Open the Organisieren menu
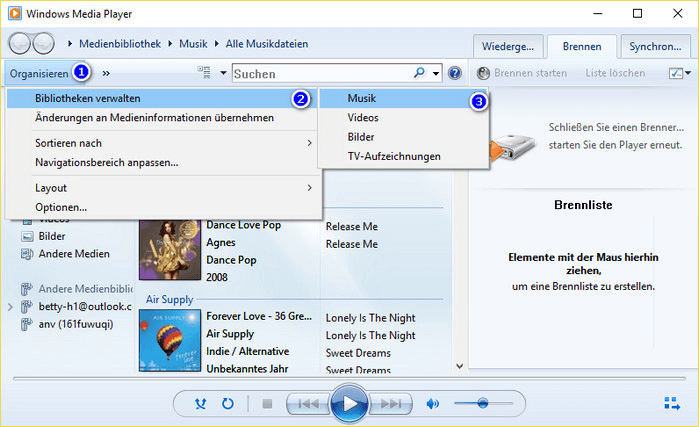 point(39,73)
